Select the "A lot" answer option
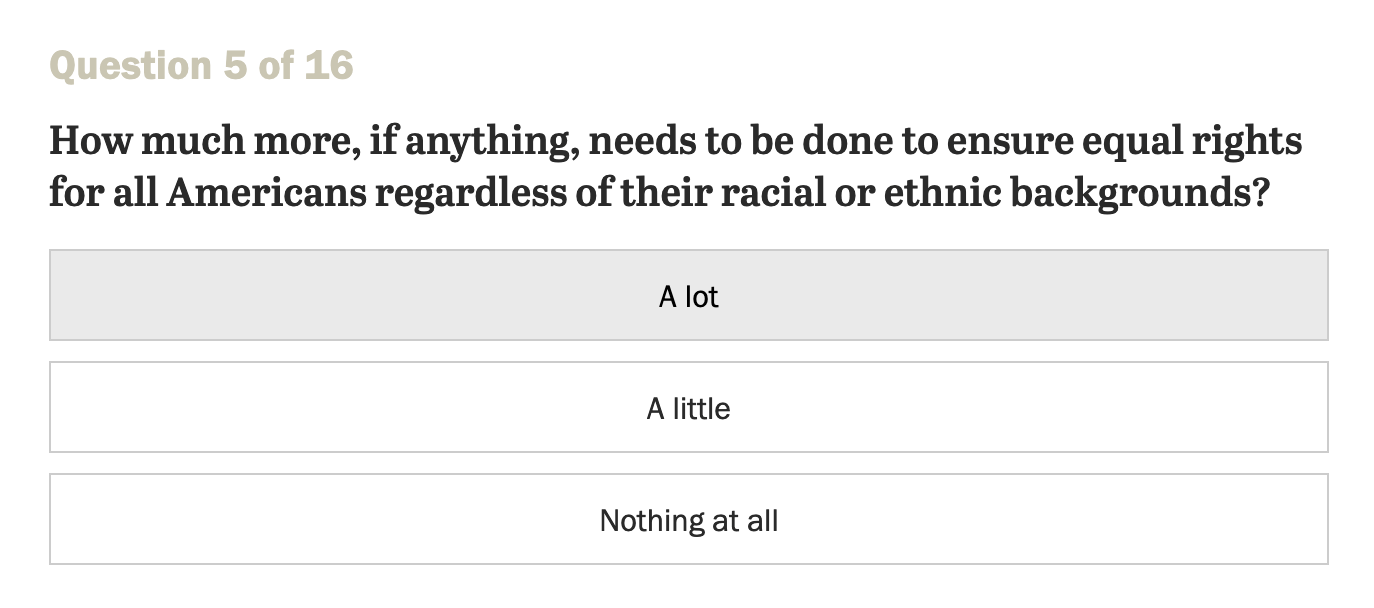1374x608 pixels. pos(688,296)
